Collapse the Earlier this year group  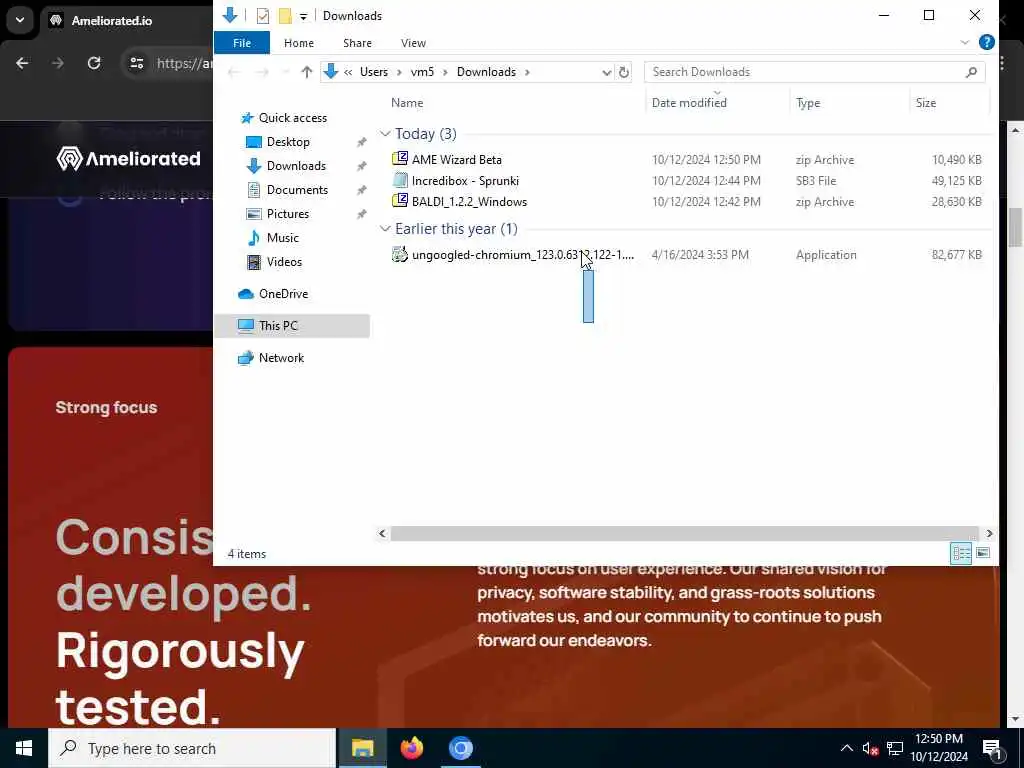click(385, 229)
